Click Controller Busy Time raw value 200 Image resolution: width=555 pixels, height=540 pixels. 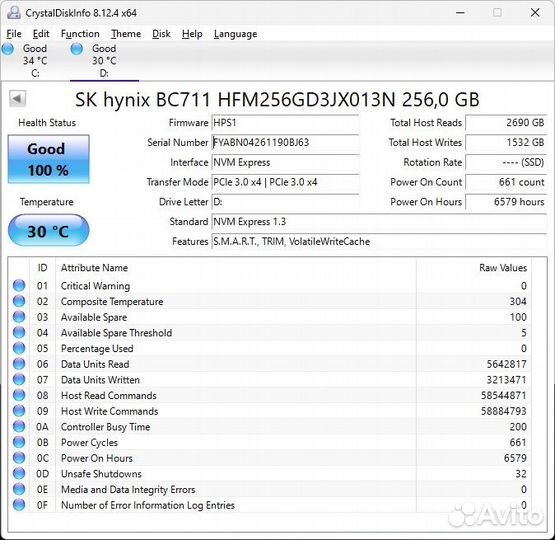pos(518,427)
